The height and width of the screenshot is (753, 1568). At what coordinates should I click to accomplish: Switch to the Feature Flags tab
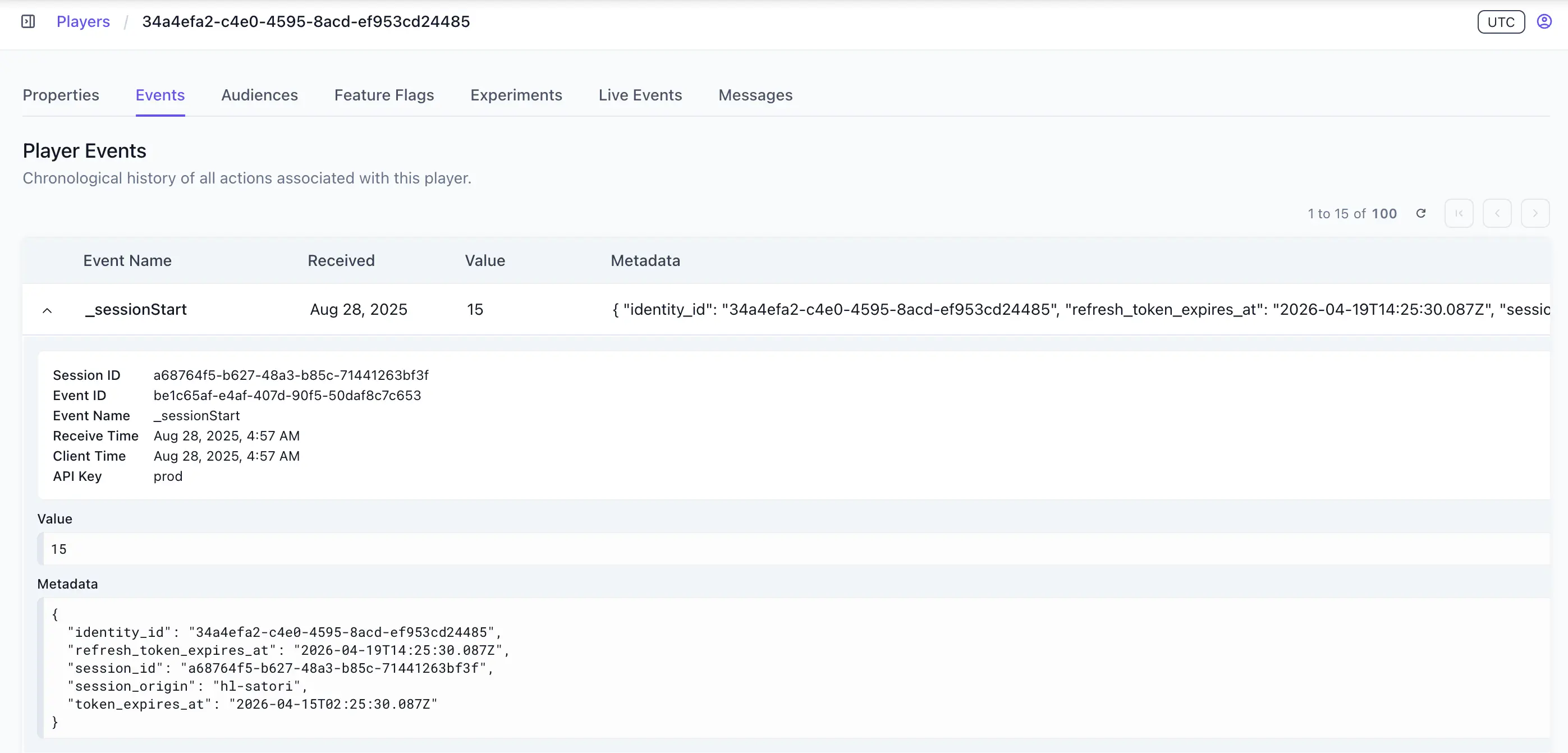click(x=383, y=95)
